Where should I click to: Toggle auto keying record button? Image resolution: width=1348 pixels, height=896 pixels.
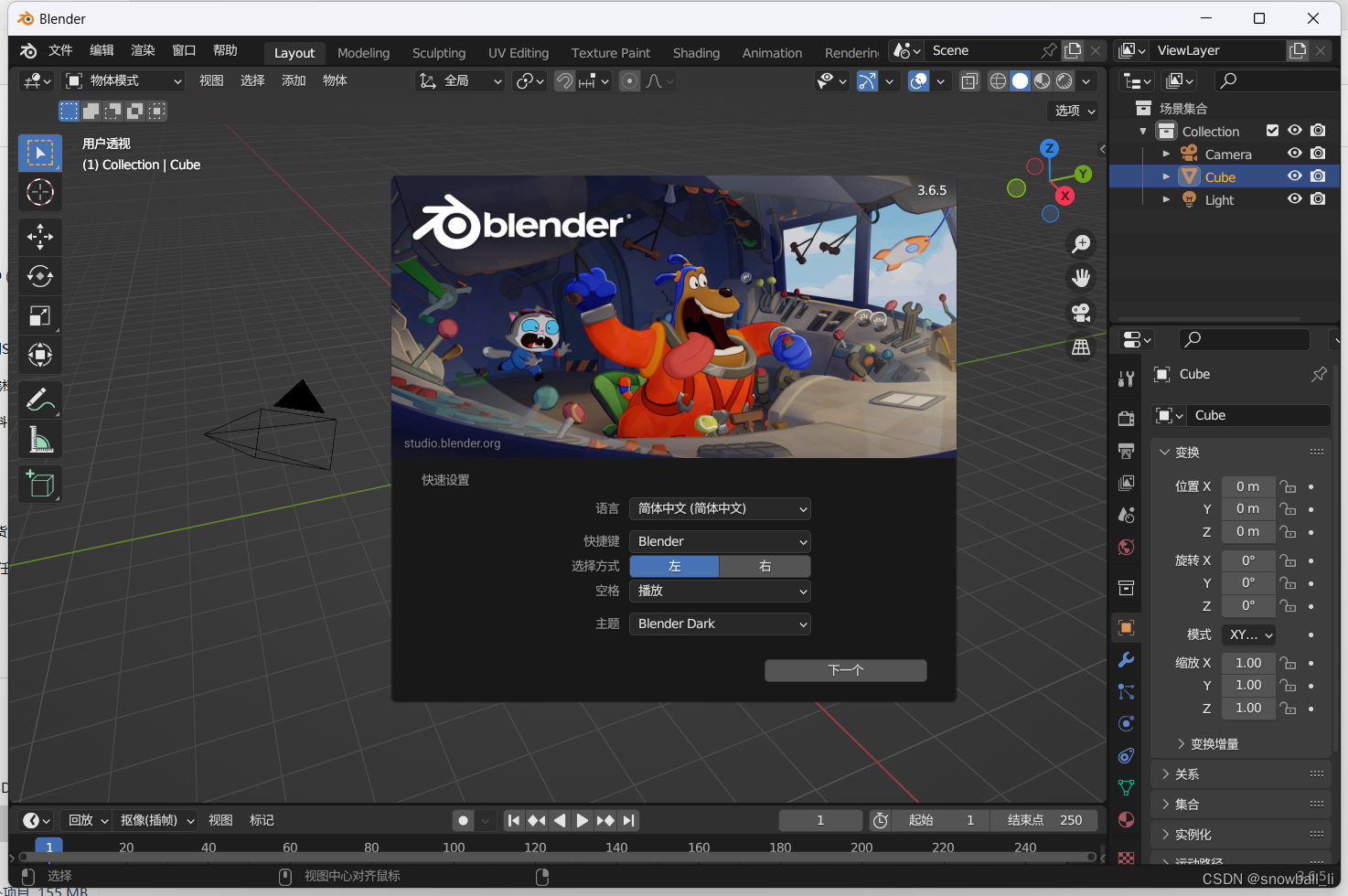coord(464,821)
